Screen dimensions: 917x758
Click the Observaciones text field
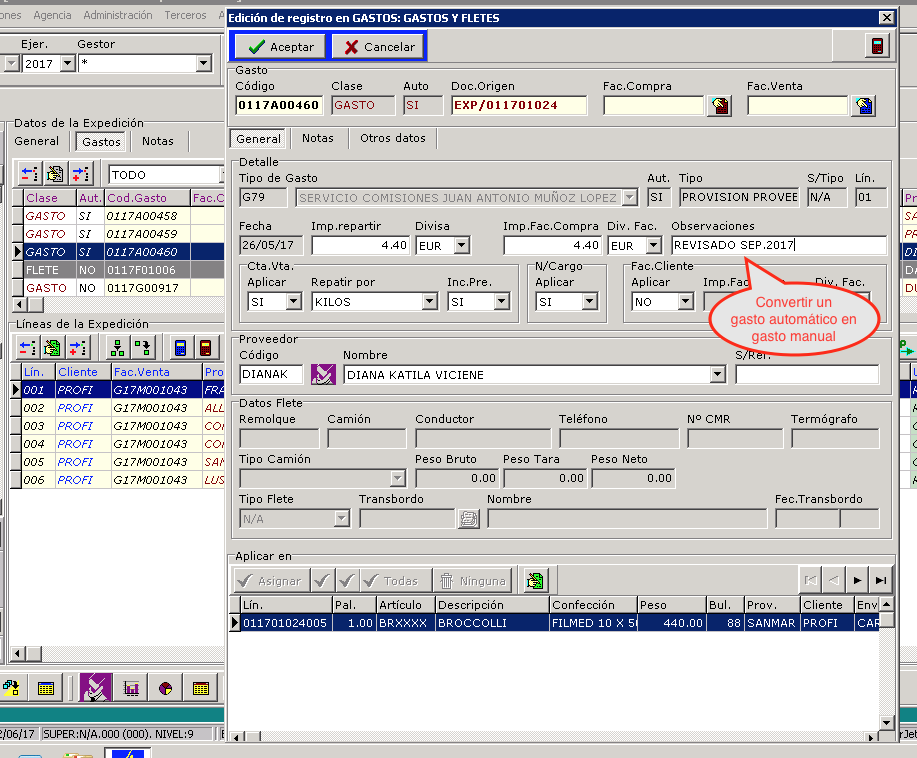(778, 245)
